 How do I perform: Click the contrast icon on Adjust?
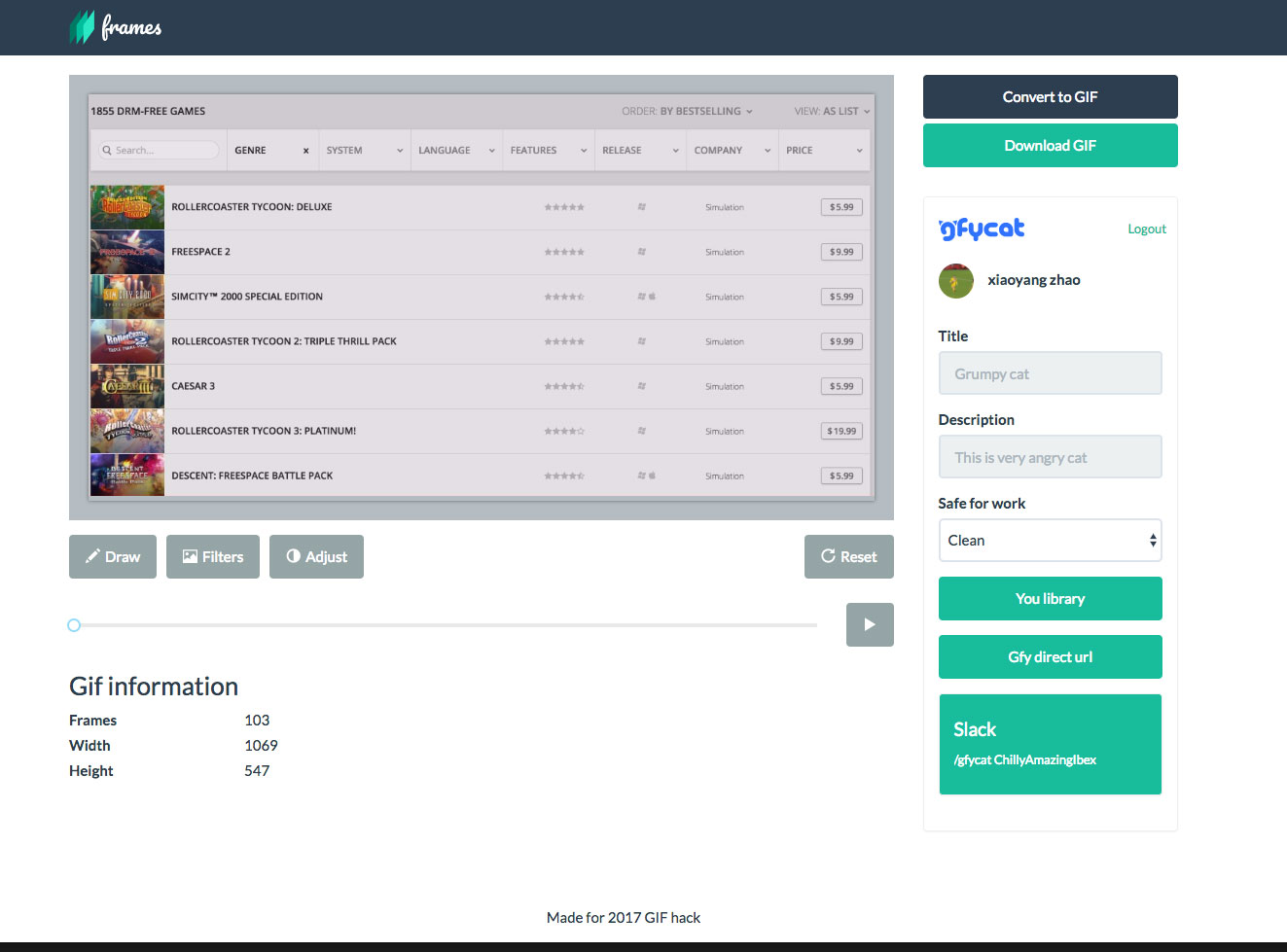294,556
